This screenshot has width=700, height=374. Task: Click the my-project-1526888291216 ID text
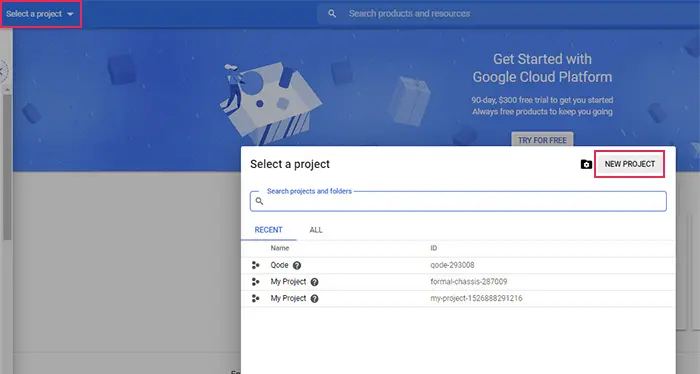[476, 298]
